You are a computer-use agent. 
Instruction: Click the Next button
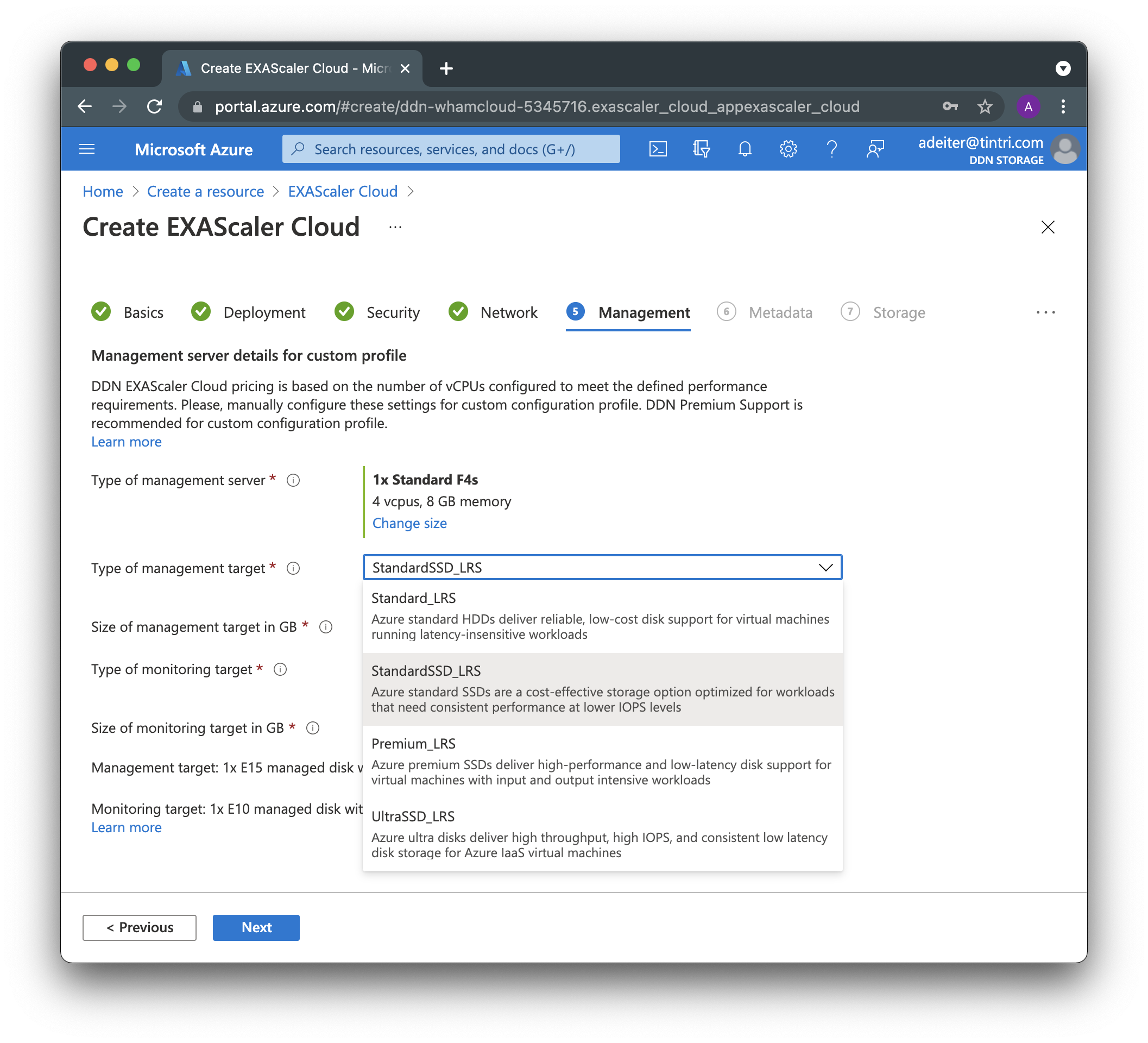point(256,927)
